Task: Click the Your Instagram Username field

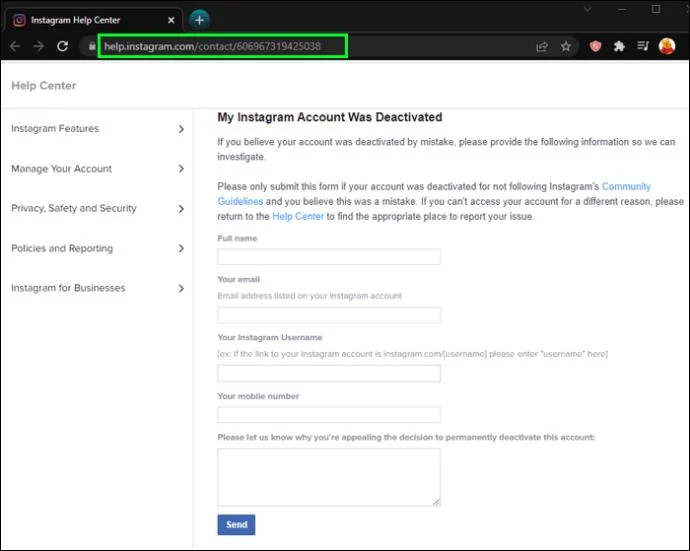Action: click(x=329, y=374)
